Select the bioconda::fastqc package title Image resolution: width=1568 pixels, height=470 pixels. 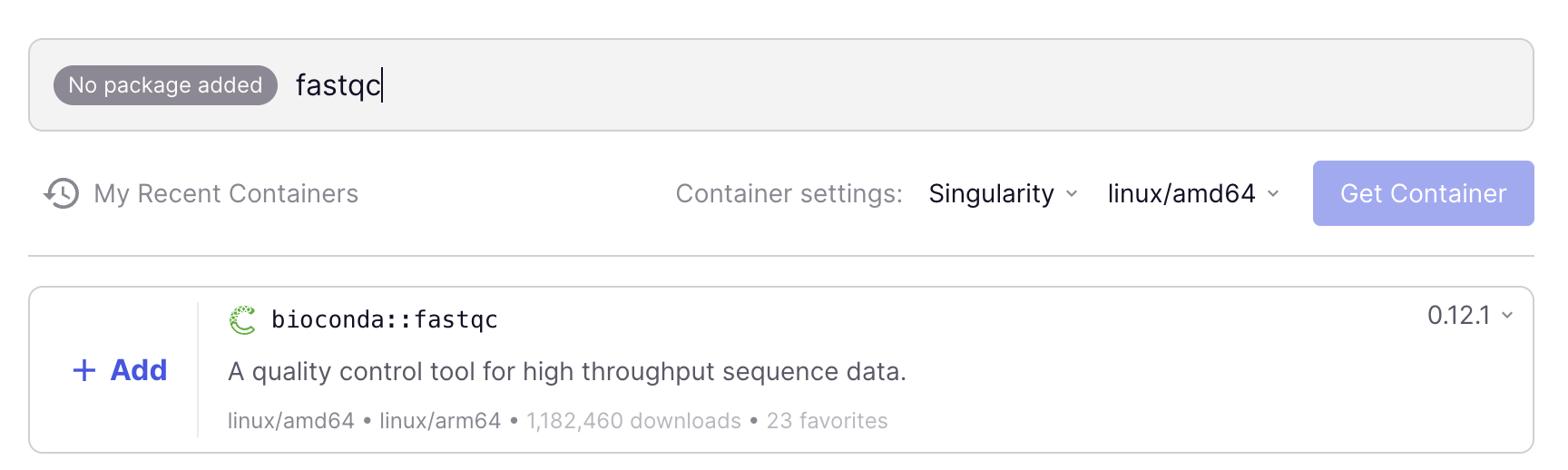tap(385, 319)
